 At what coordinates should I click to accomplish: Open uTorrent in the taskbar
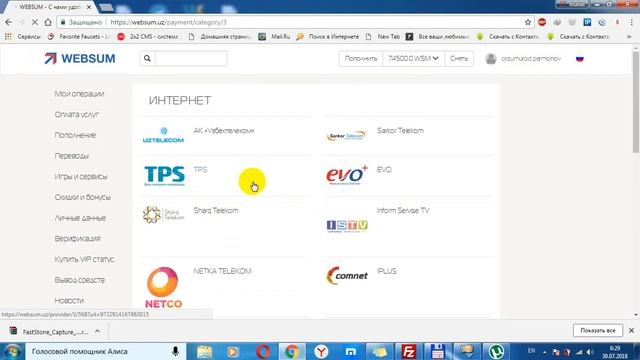point(496,351)
